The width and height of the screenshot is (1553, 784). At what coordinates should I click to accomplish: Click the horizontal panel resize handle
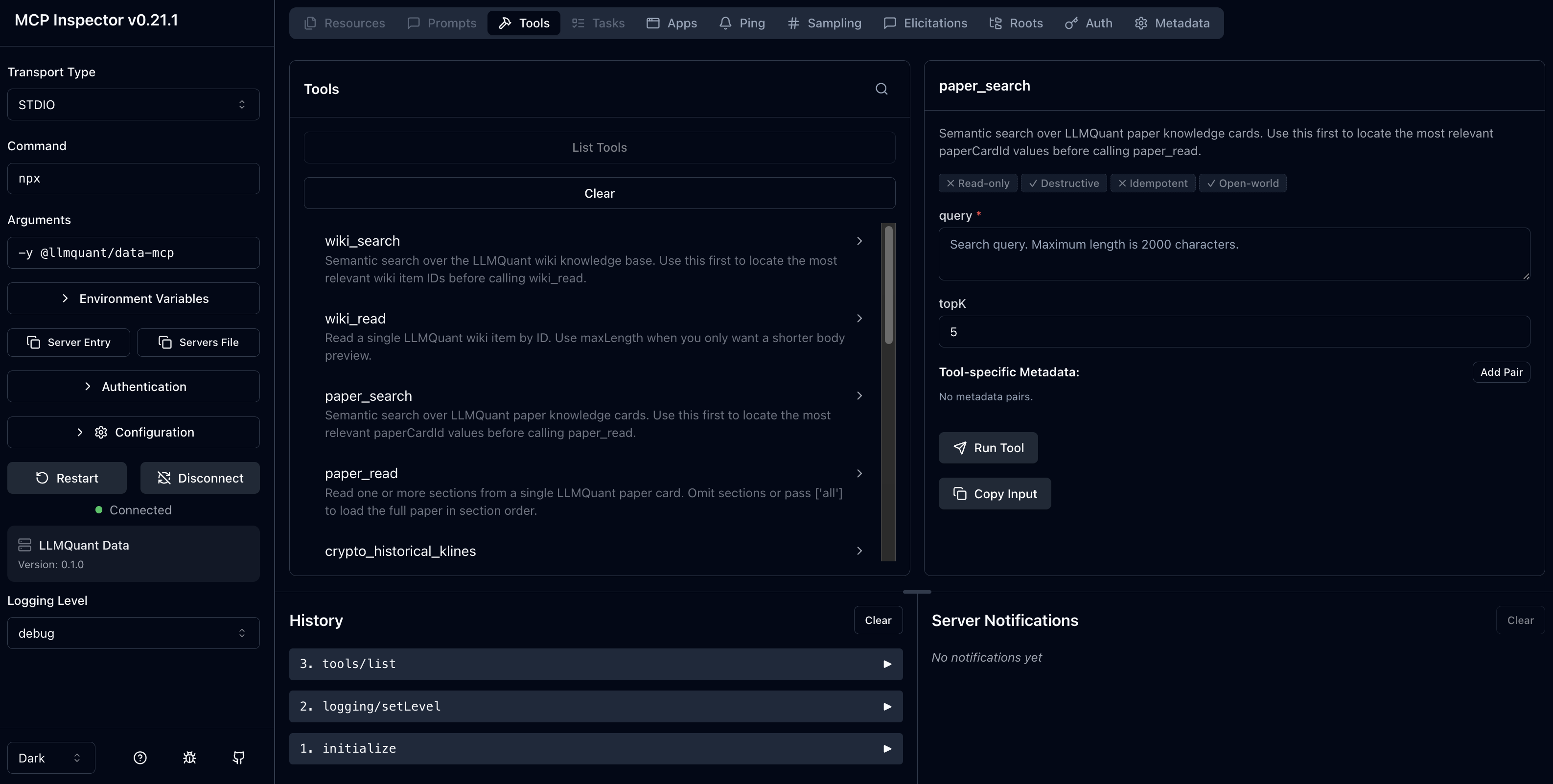916,592
